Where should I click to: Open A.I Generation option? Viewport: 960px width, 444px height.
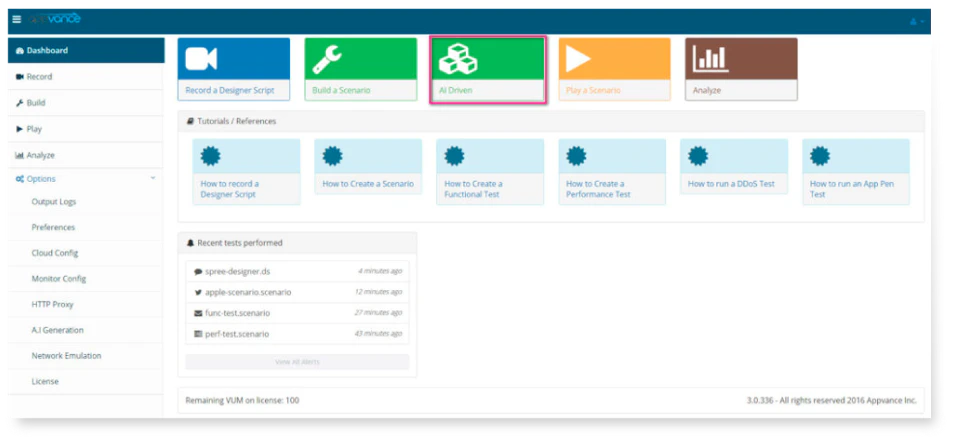tap(58, 330)
